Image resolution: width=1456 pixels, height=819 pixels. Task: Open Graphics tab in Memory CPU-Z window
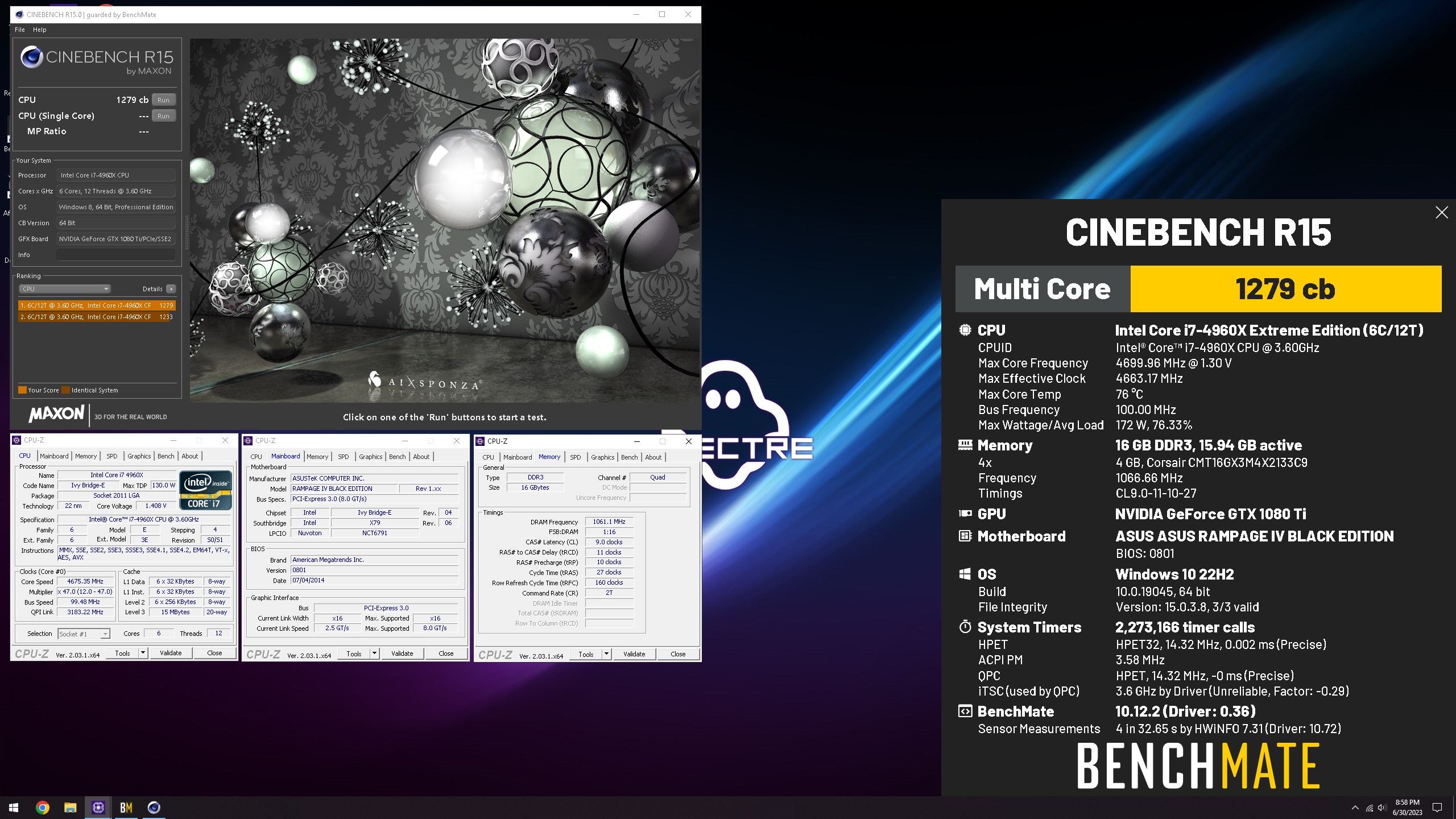[x=603, y=457]
